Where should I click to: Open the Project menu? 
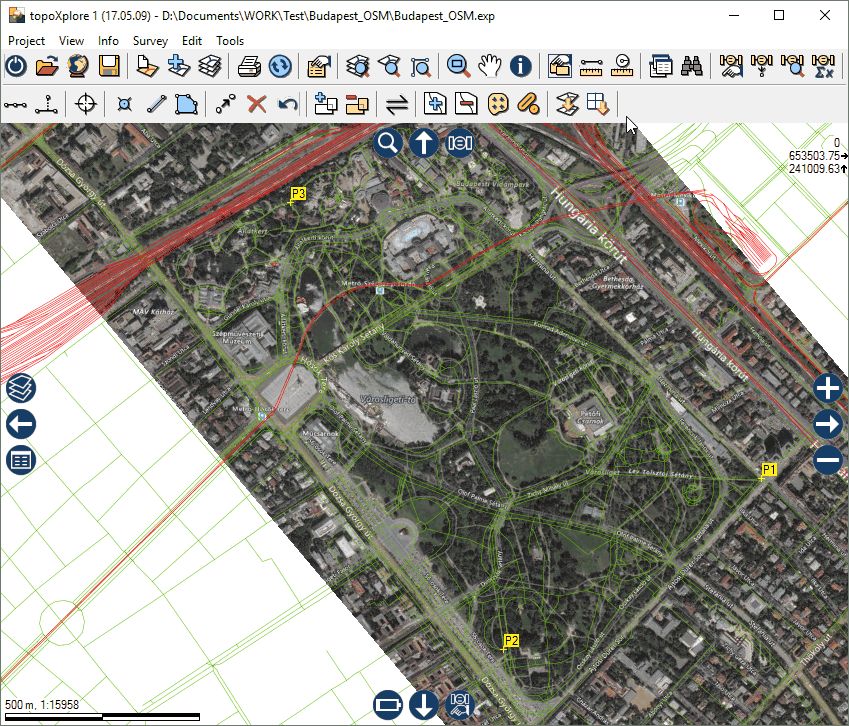pyautogui.click(x=27, y=41)
